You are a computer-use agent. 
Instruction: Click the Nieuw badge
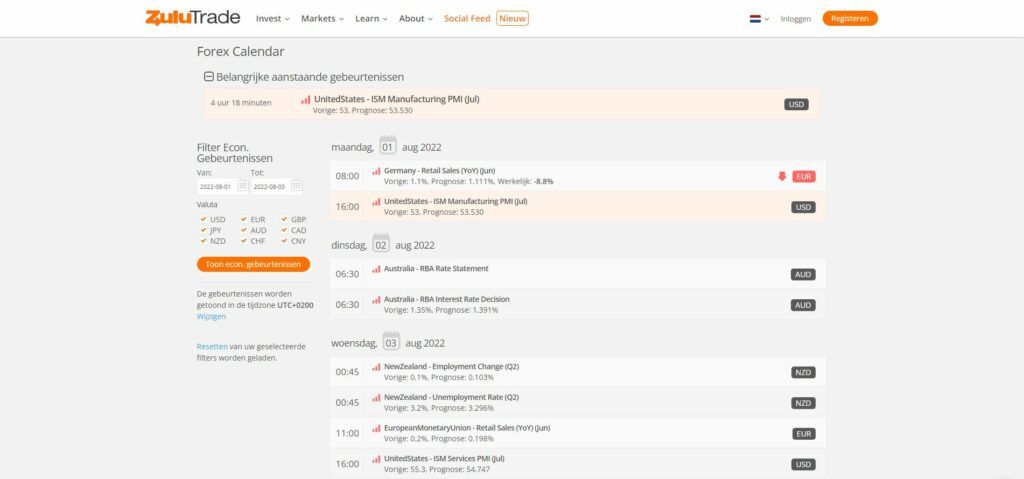[x=513, y=18]
